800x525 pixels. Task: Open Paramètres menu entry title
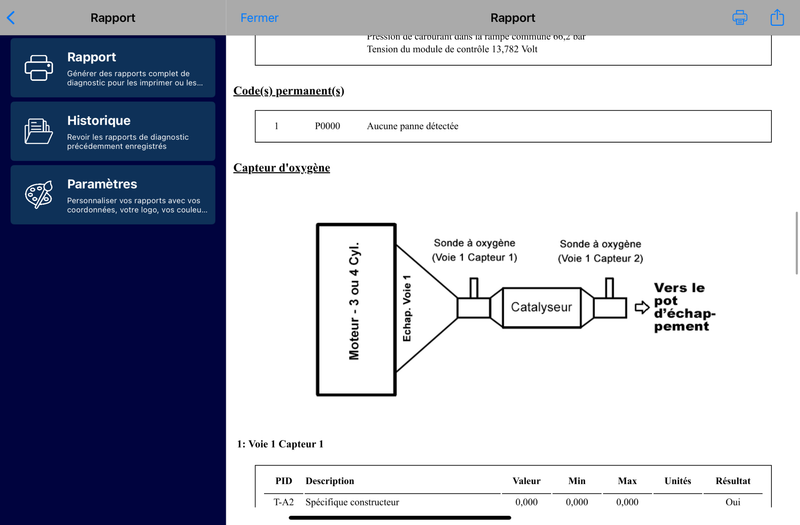102,184
